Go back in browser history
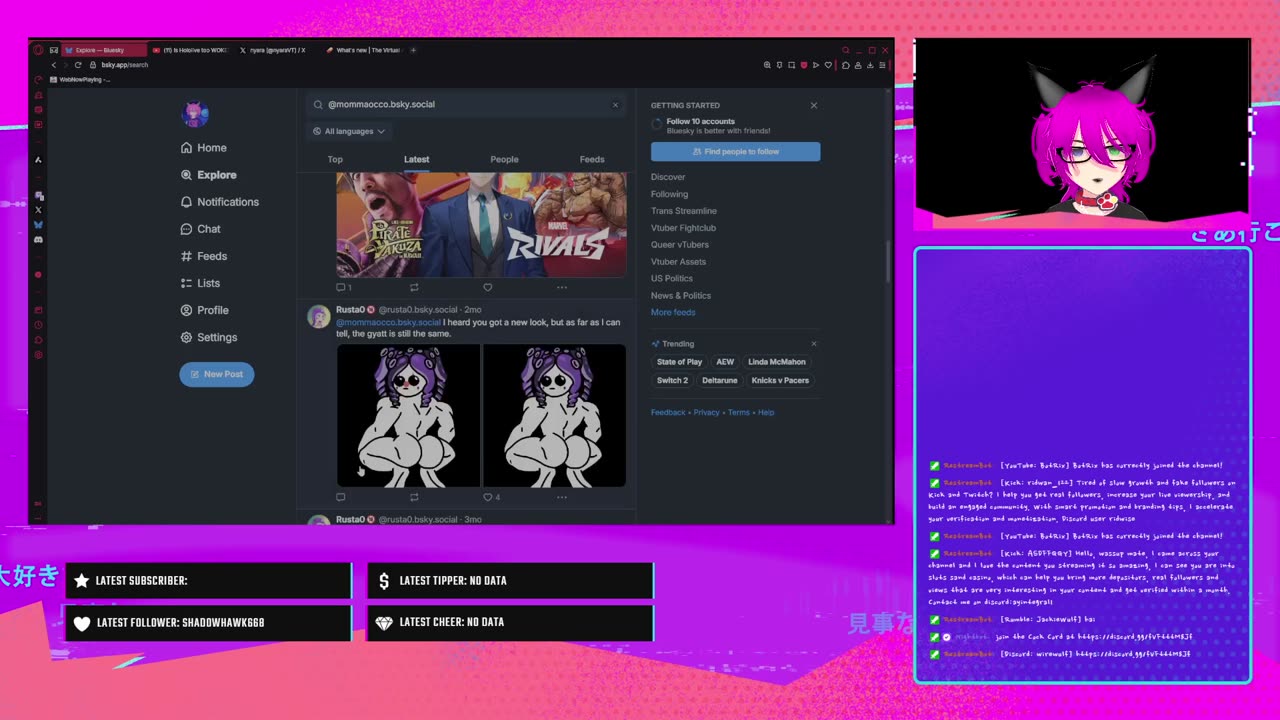Viewport: 1280px width, 720px height. pos(54,65)
